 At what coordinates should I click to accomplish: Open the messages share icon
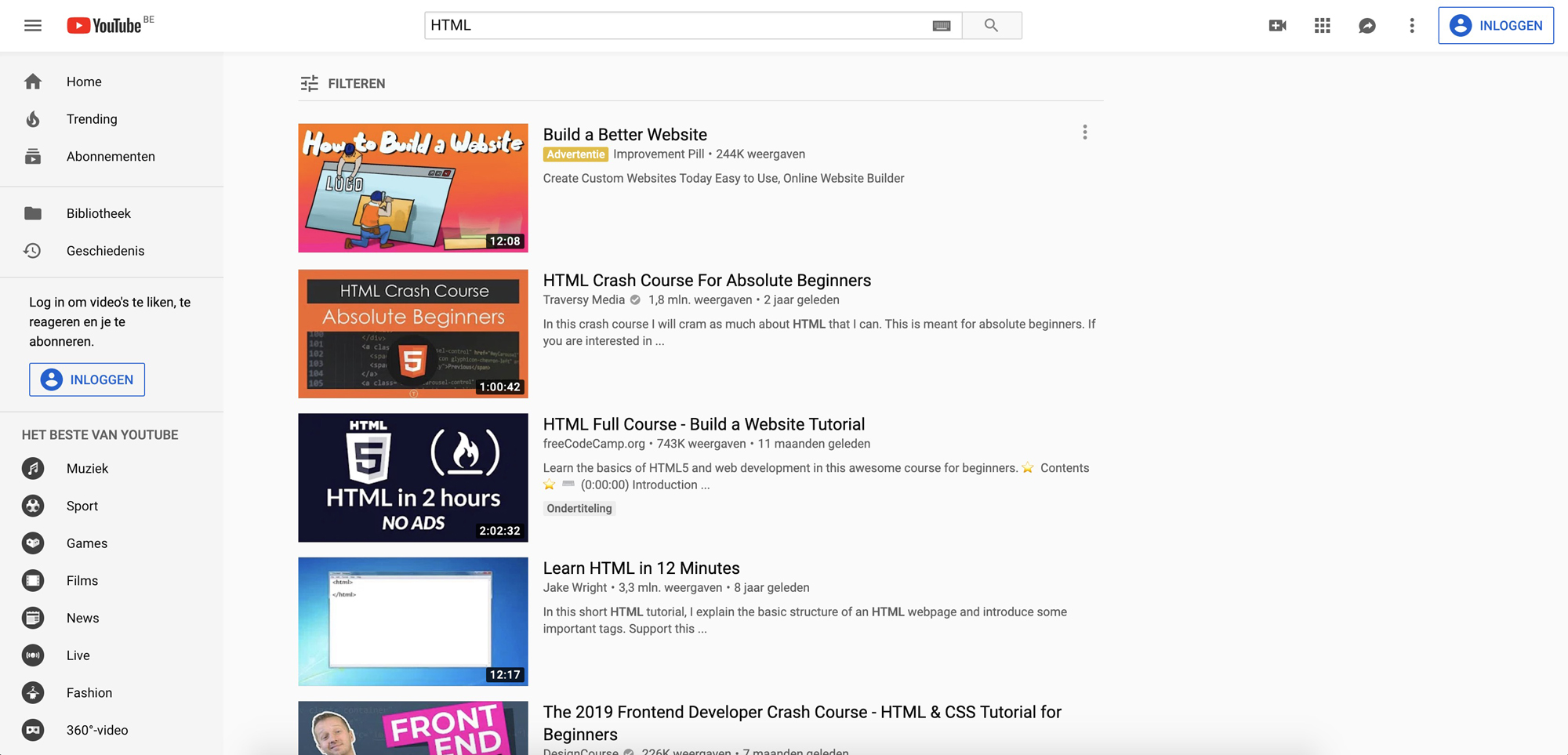point(1367,26)
